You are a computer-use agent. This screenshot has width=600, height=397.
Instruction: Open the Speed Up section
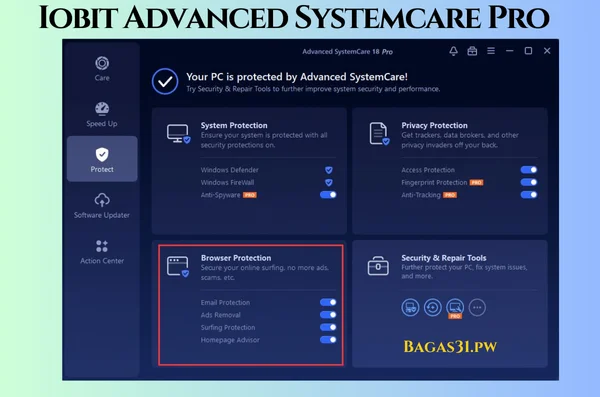point(102,114)
